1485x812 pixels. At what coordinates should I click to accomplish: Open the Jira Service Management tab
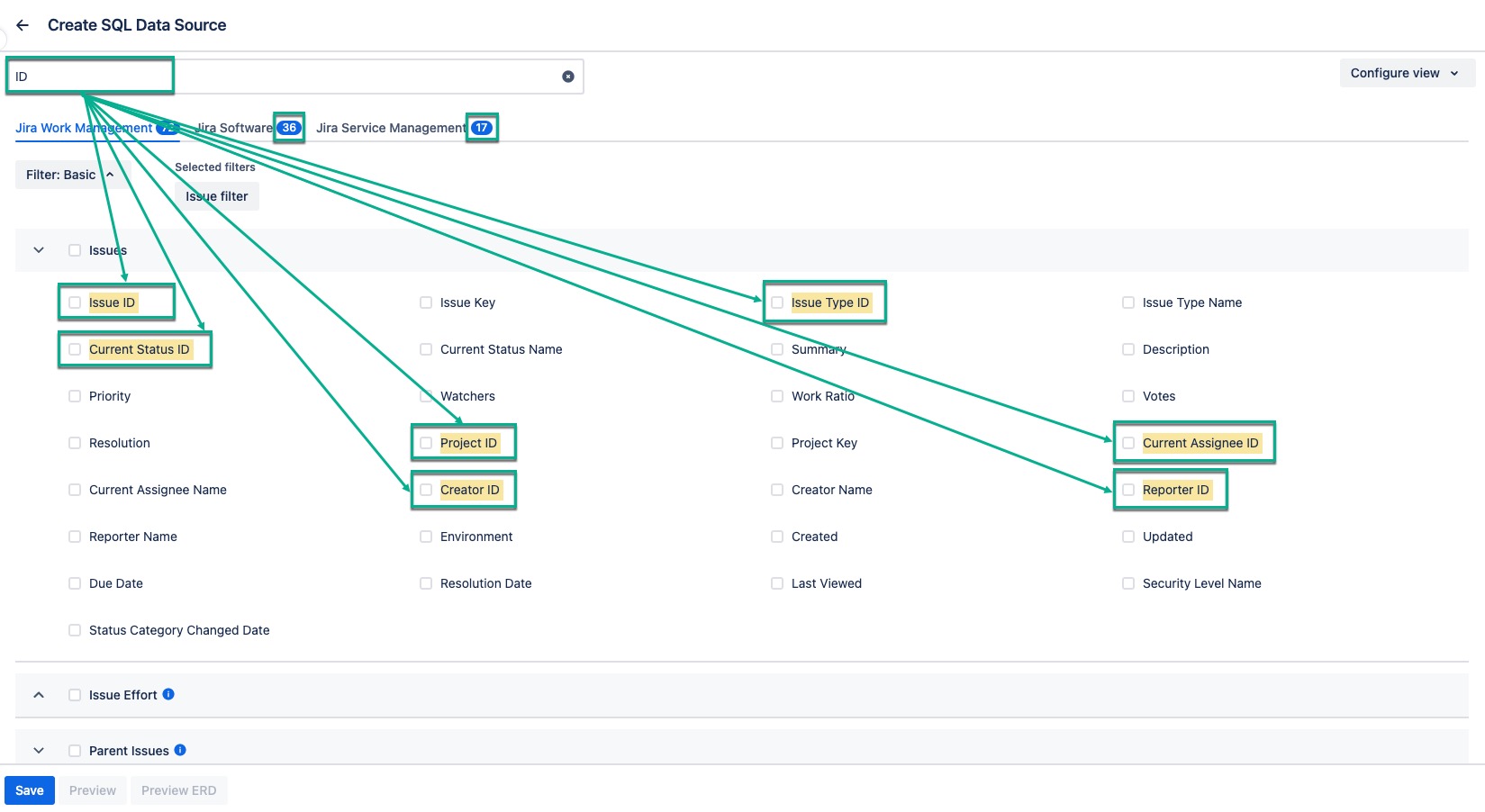tap(391, 128)
